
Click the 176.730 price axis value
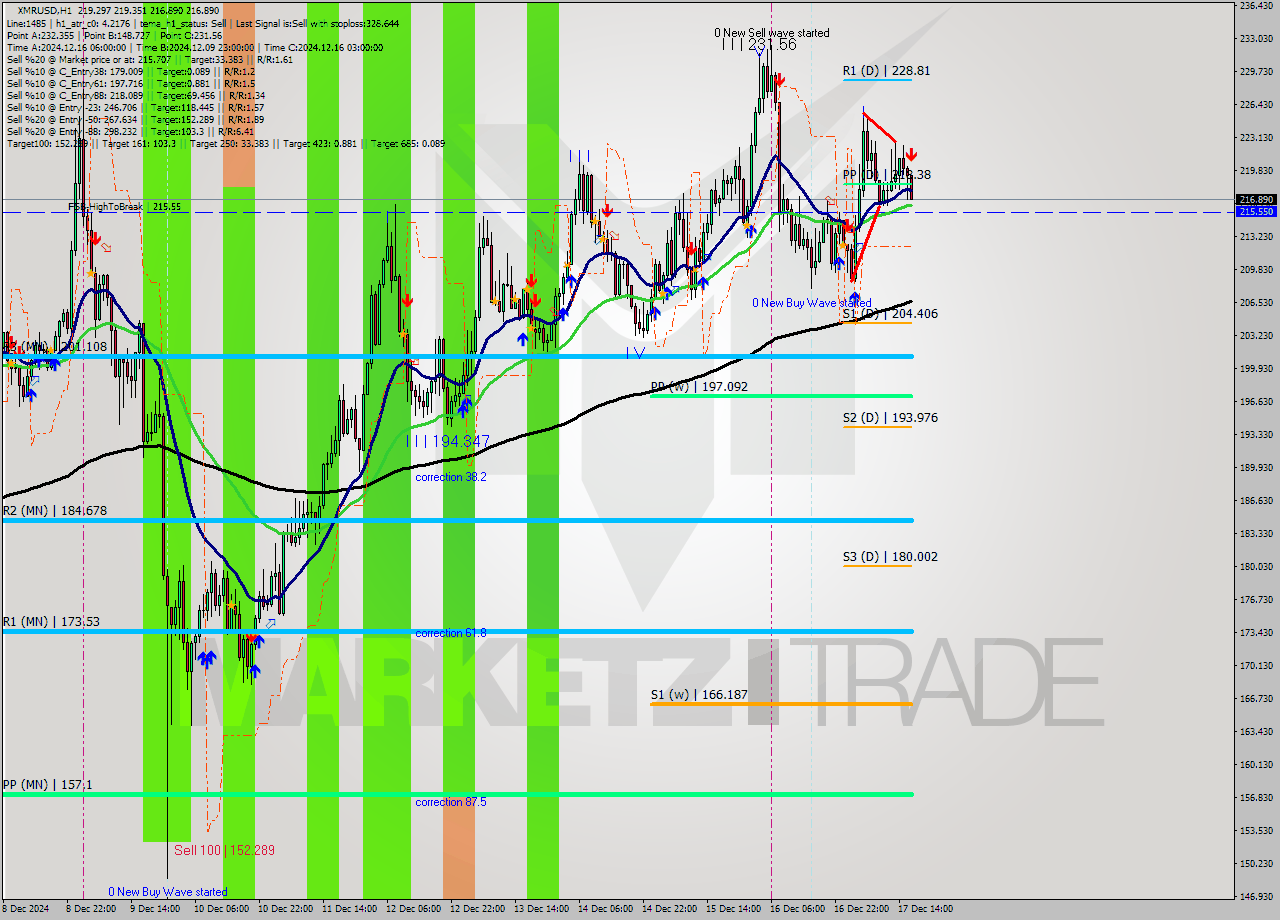(1256, 599)
